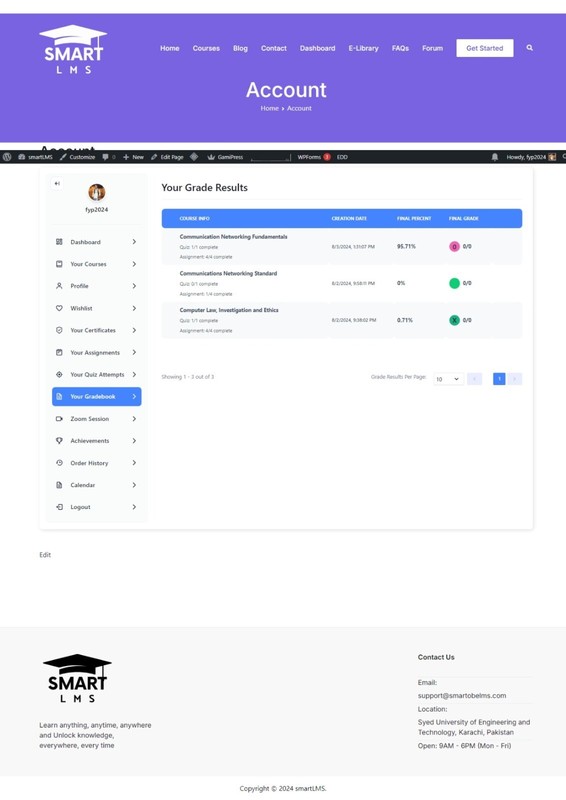The height and width of the screenshot is (800, 566).
Task: Click the diamond icon after Edit Page
Action: tap(194, 157)
